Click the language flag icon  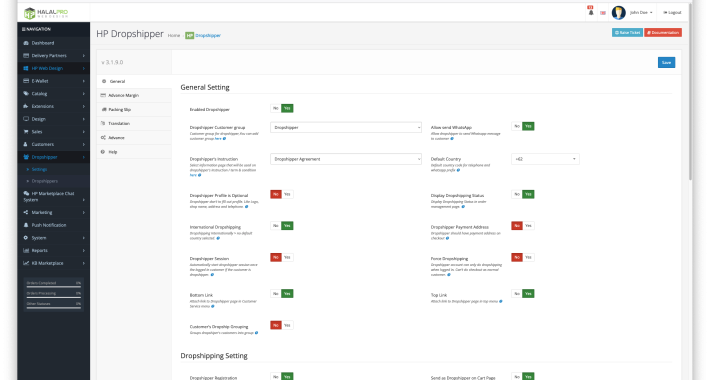click(x=603, y=13)
